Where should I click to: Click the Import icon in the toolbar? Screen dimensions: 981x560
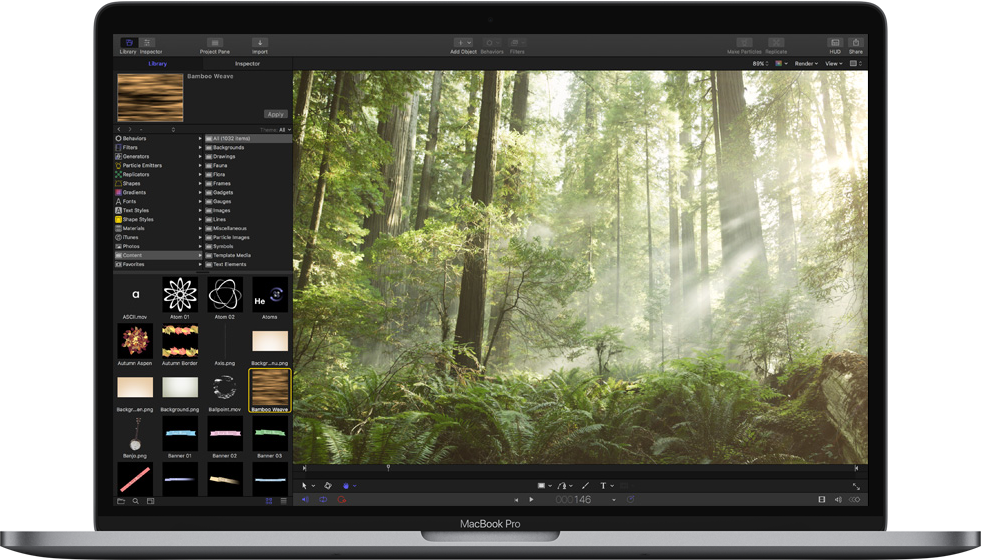pyautogui.click(x=260, y=44)
